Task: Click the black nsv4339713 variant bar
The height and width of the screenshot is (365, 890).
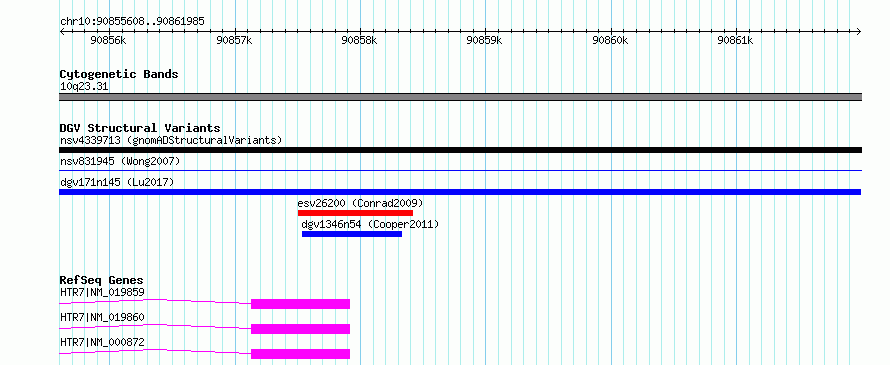Action: 460,150
